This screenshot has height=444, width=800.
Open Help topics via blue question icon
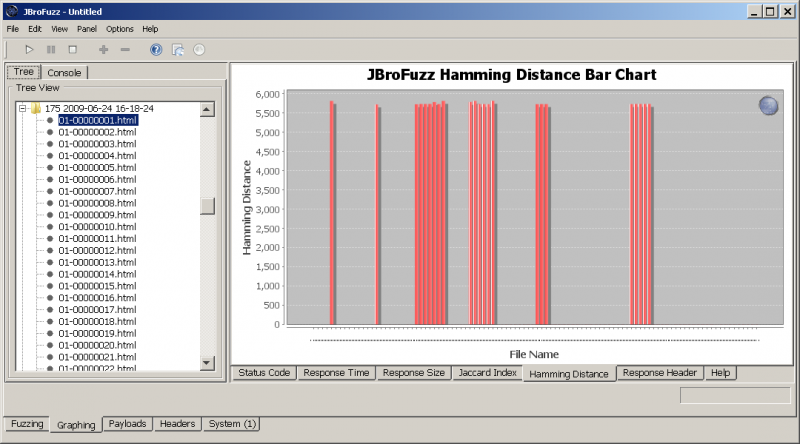coord(156,49)
